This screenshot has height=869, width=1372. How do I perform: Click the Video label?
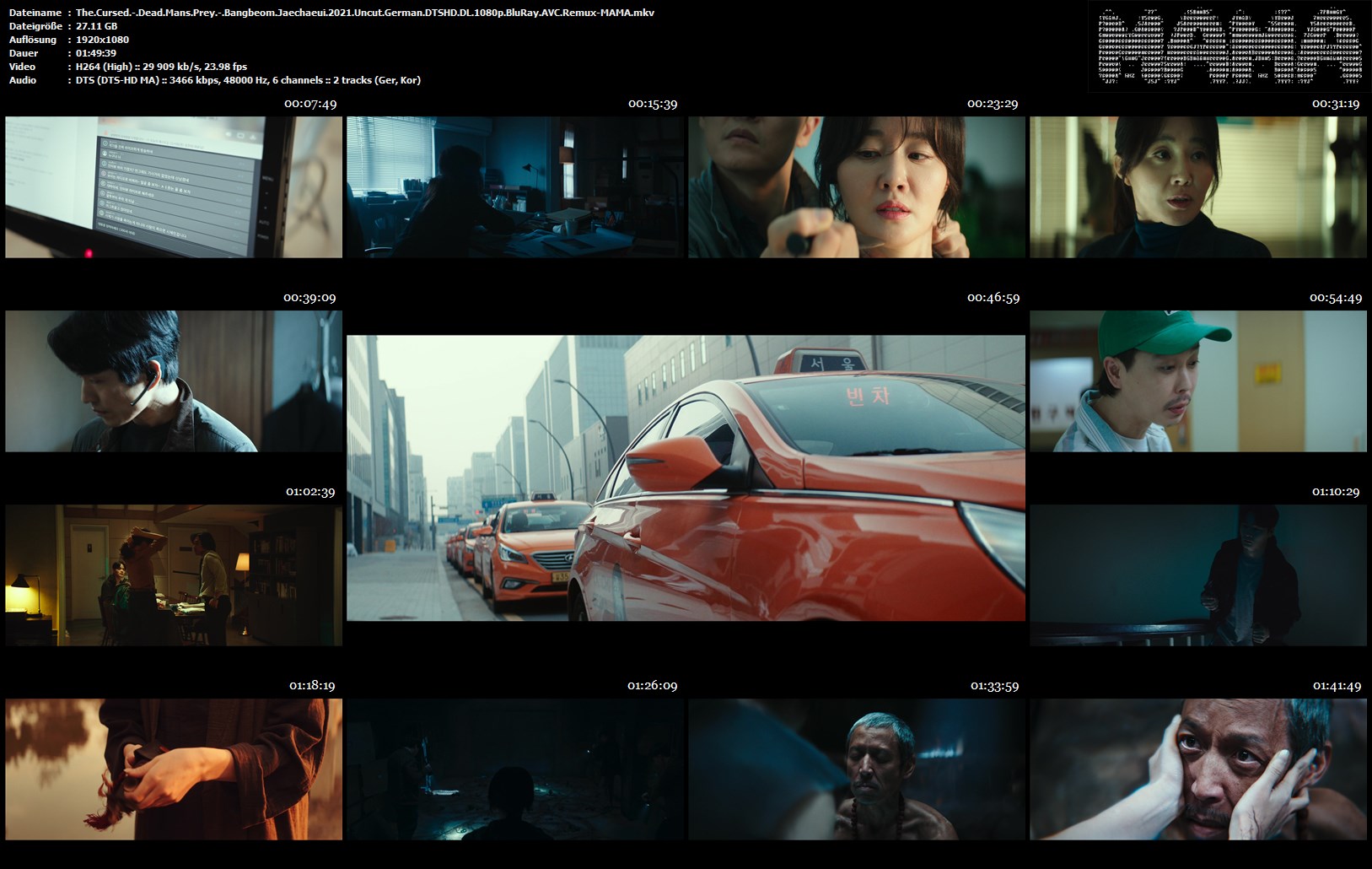[23, 67]
